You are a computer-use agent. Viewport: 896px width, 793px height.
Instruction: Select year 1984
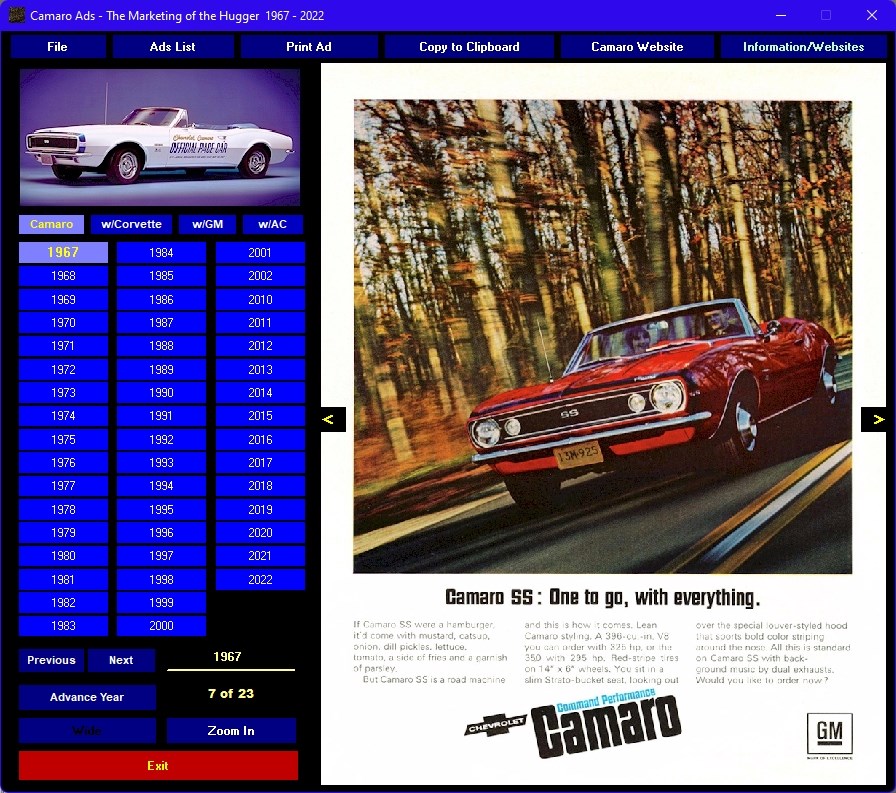(x=161, y=253)
